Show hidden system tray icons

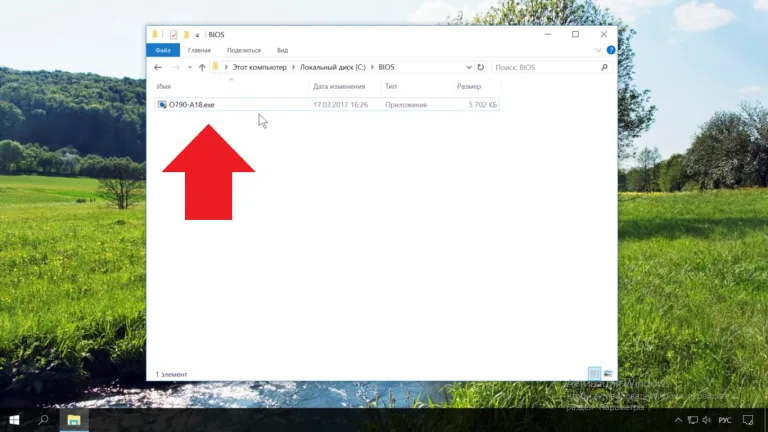click(x=678, y=420)
